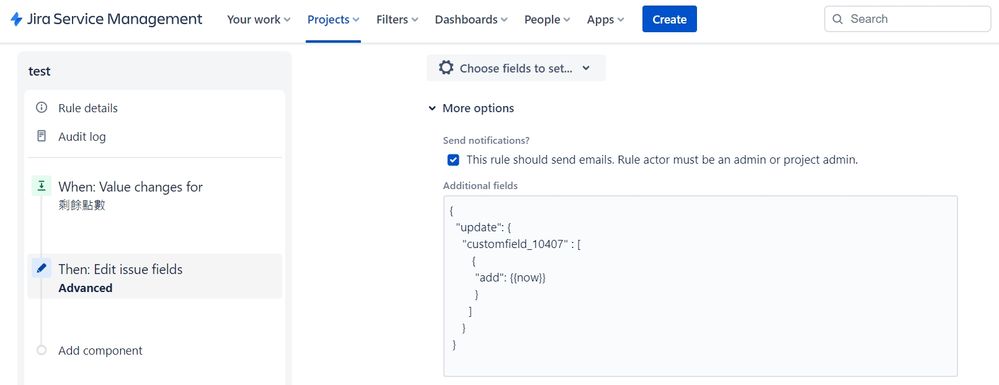Viewport: 999px width, 385px height.
Task: Click the rule name "test"
Action: 40,71
